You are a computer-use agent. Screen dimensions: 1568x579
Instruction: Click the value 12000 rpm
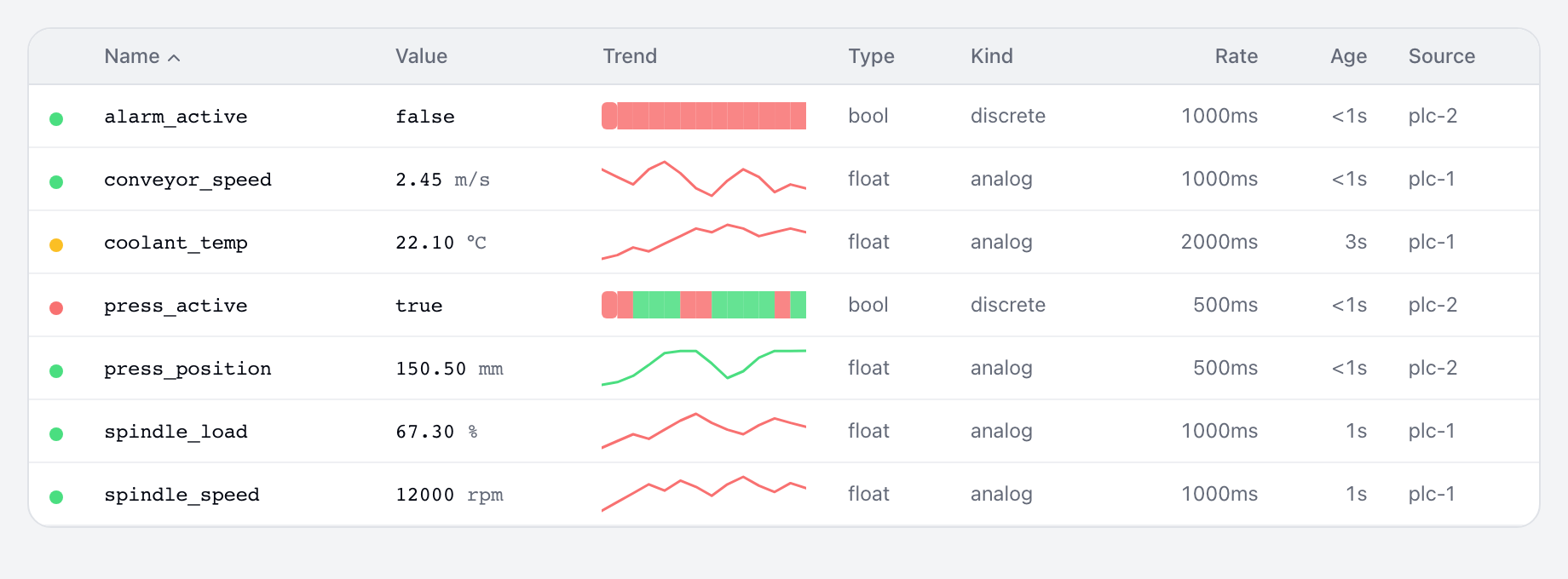click(x=449, y=495)
